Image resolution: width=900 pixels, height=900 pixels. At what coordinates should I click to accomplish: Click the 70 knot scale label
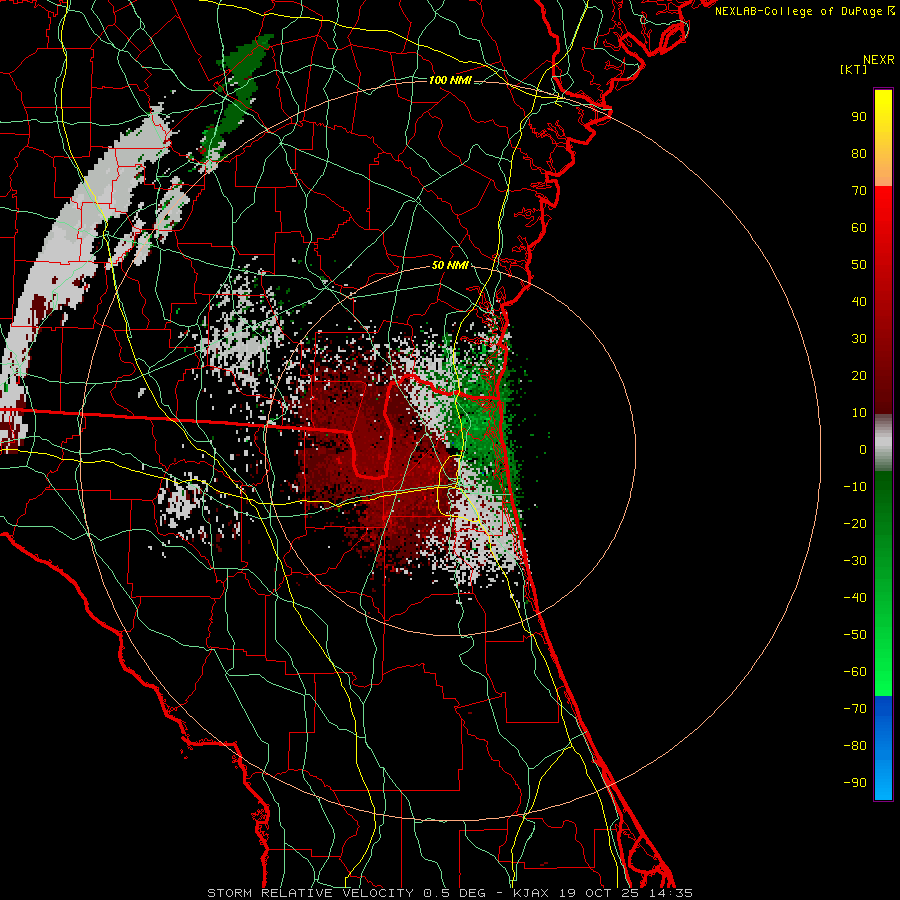pos(859,191)
